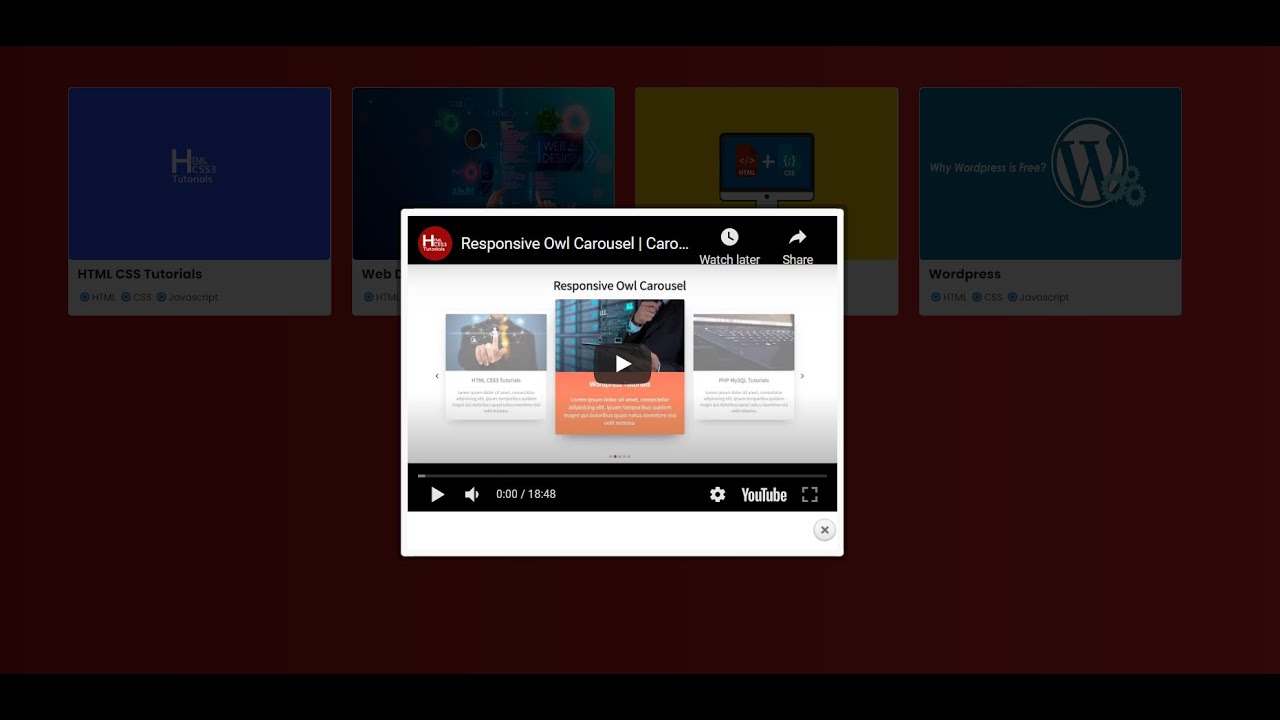This screenshot has height=720, width=1280.
Task: Open the HTML CSS Tutorials card thumbnail
Action: 199,174
